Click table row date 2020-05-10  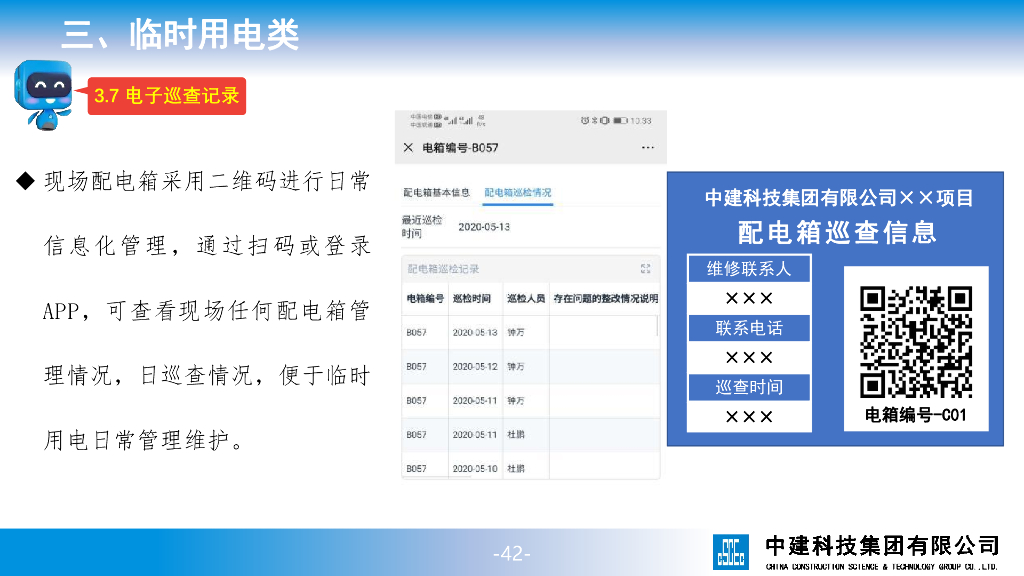[x=475, y=468]
